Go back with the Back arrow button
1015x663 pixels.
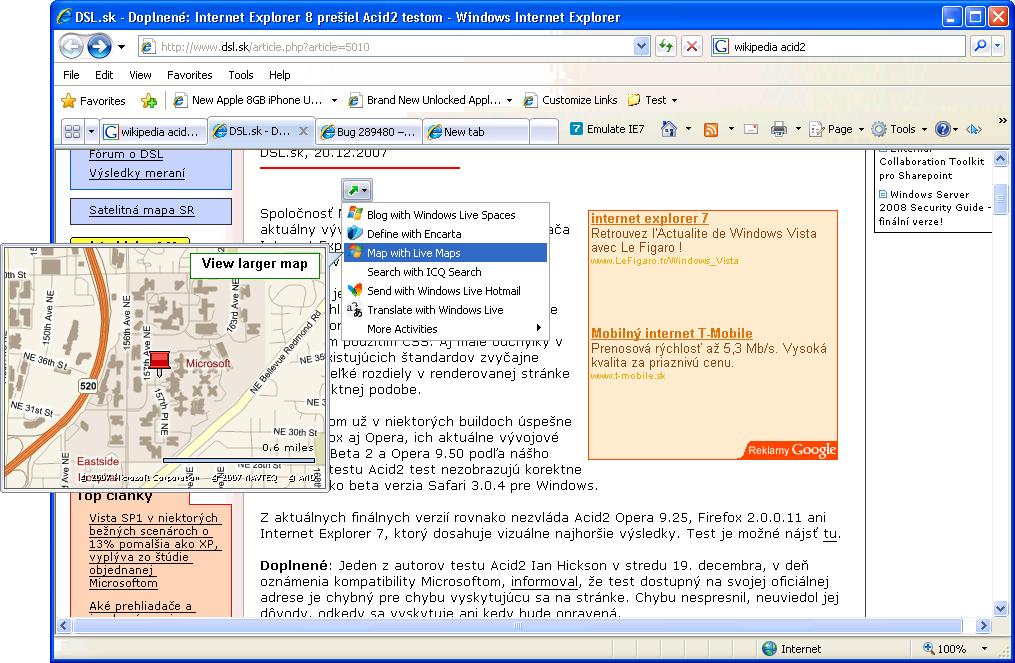point(71,47)
